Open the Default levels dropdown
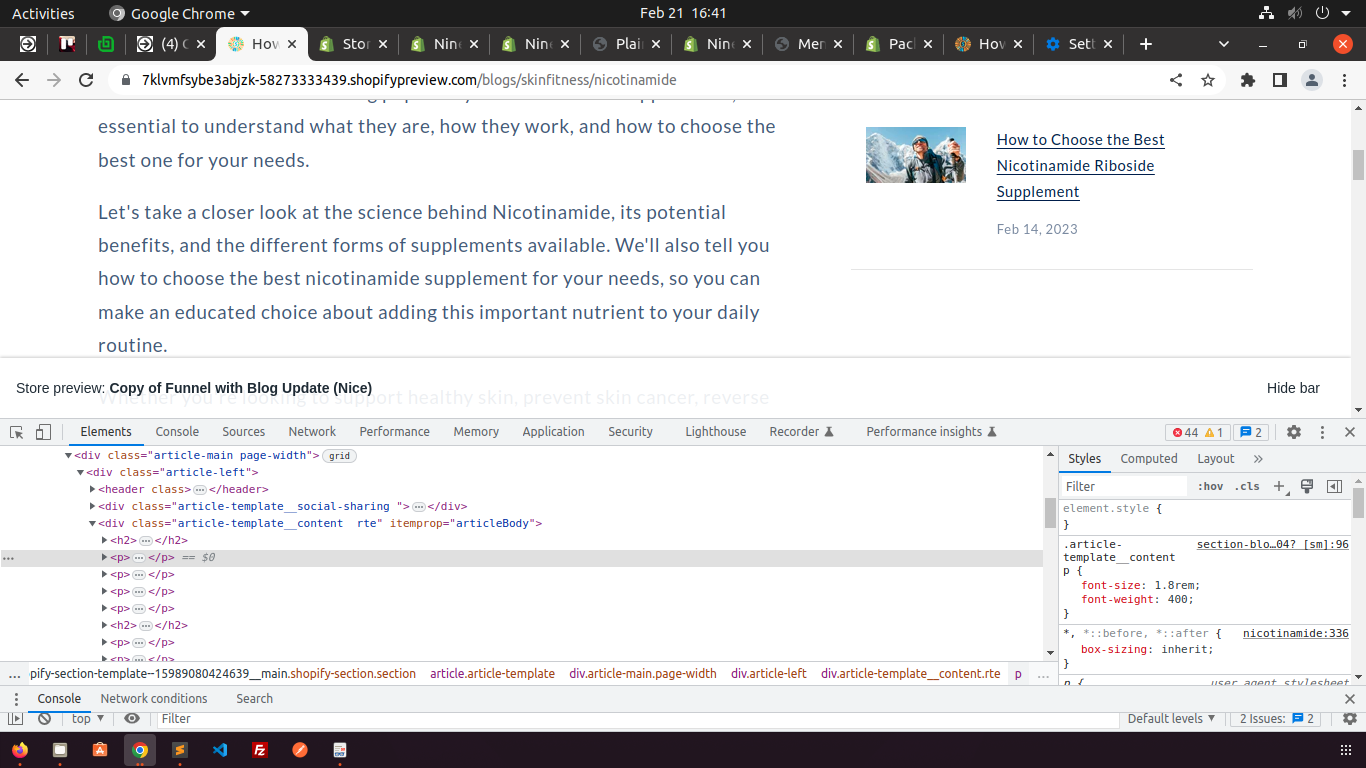The image size is (1366, 768). (1171, 718)
